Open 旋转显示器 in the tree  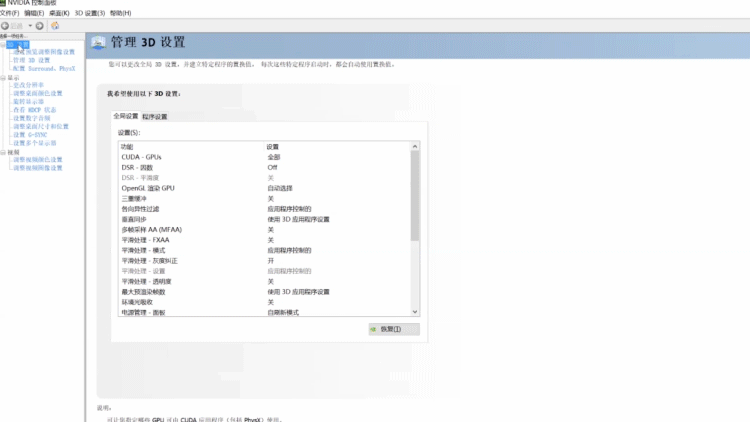pos(28,101)
